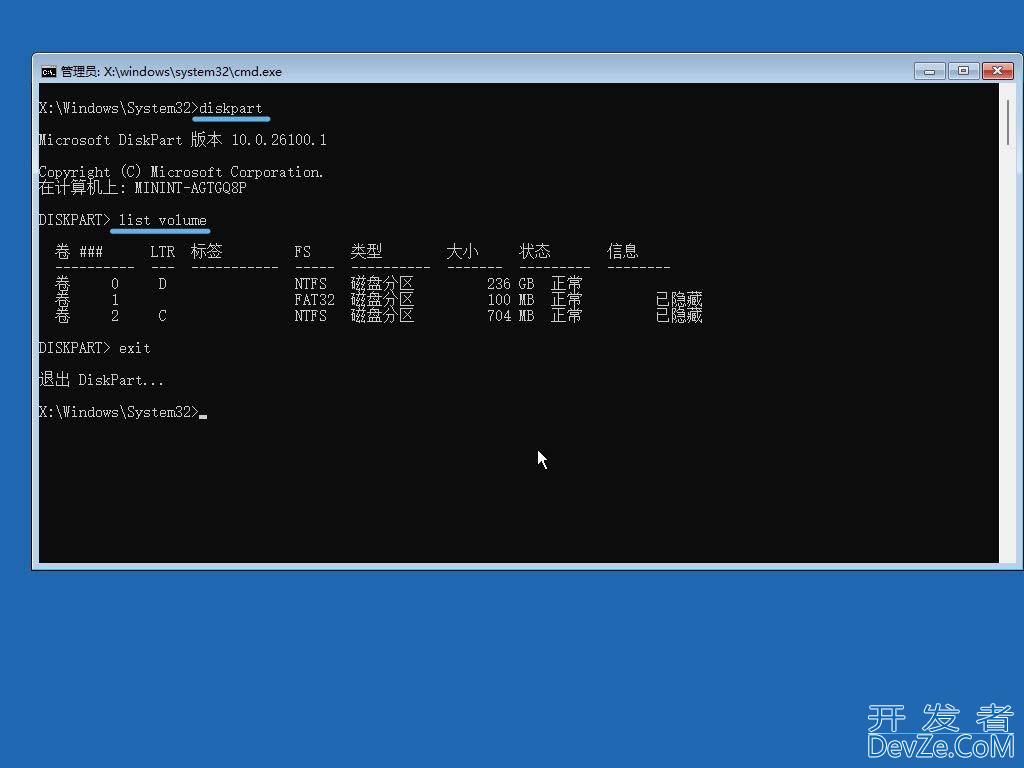Click the '类型' column header
The height and width of the screenshot is (768, 1024).
pyautogui.click(x=366, y=251)
